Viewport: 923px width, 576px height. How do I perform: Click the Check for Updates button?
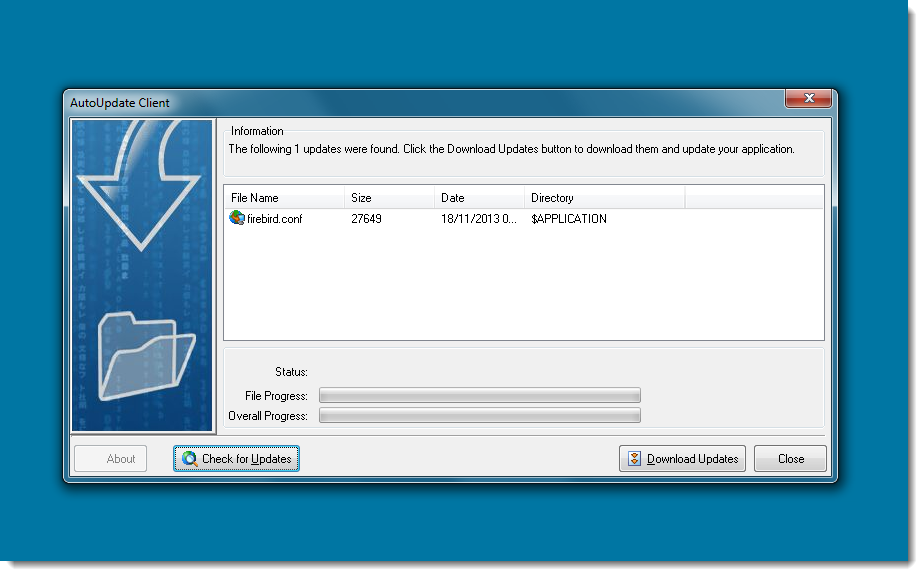(x=236, y=459)
